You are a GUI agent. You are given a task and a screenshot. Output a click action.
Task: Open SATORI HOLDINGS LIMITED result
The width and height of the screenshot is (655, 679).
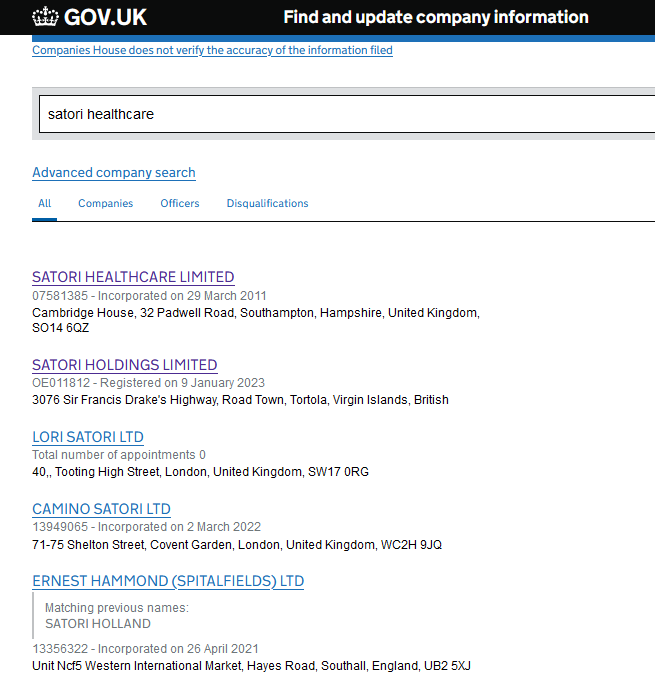point(125,365)
